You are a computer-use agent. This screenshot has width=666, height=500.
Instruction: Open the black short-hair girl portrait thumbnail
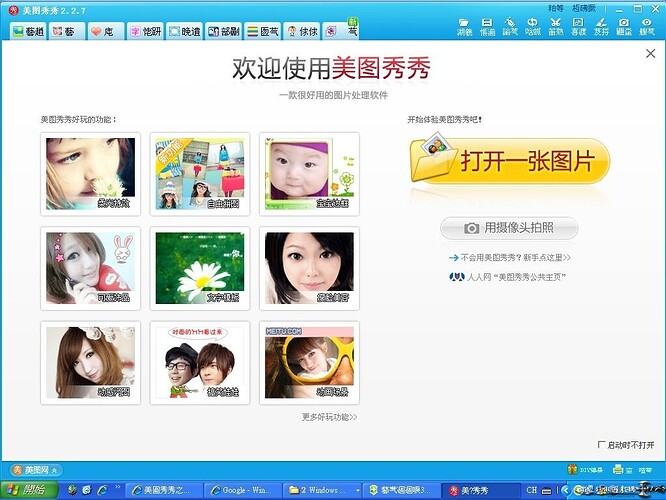click(x=309, y=268)
